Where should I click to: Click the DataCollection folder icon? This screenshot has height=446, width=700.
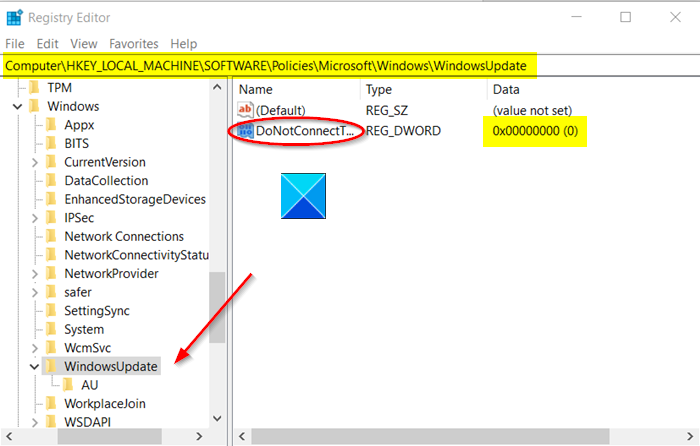click(x=51, y=180)
